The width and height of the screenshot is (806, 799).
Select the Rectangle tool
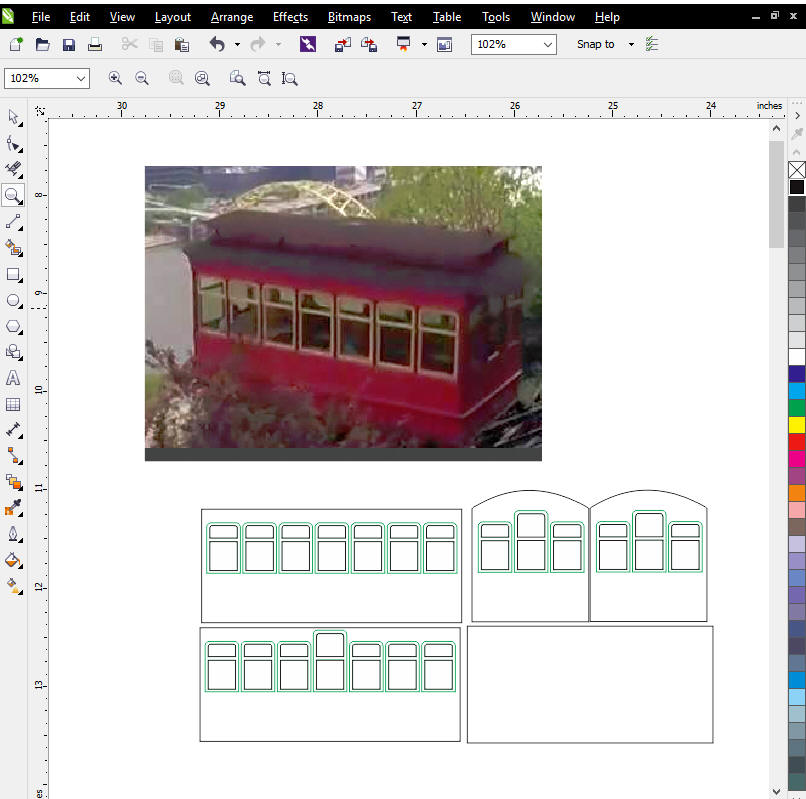click(x=13, y=274)
